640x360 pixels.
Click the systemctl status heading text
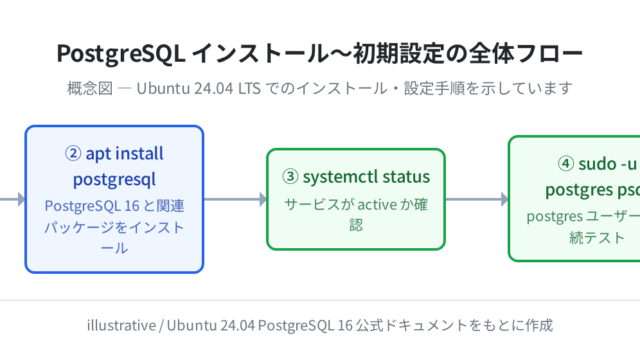356,177
